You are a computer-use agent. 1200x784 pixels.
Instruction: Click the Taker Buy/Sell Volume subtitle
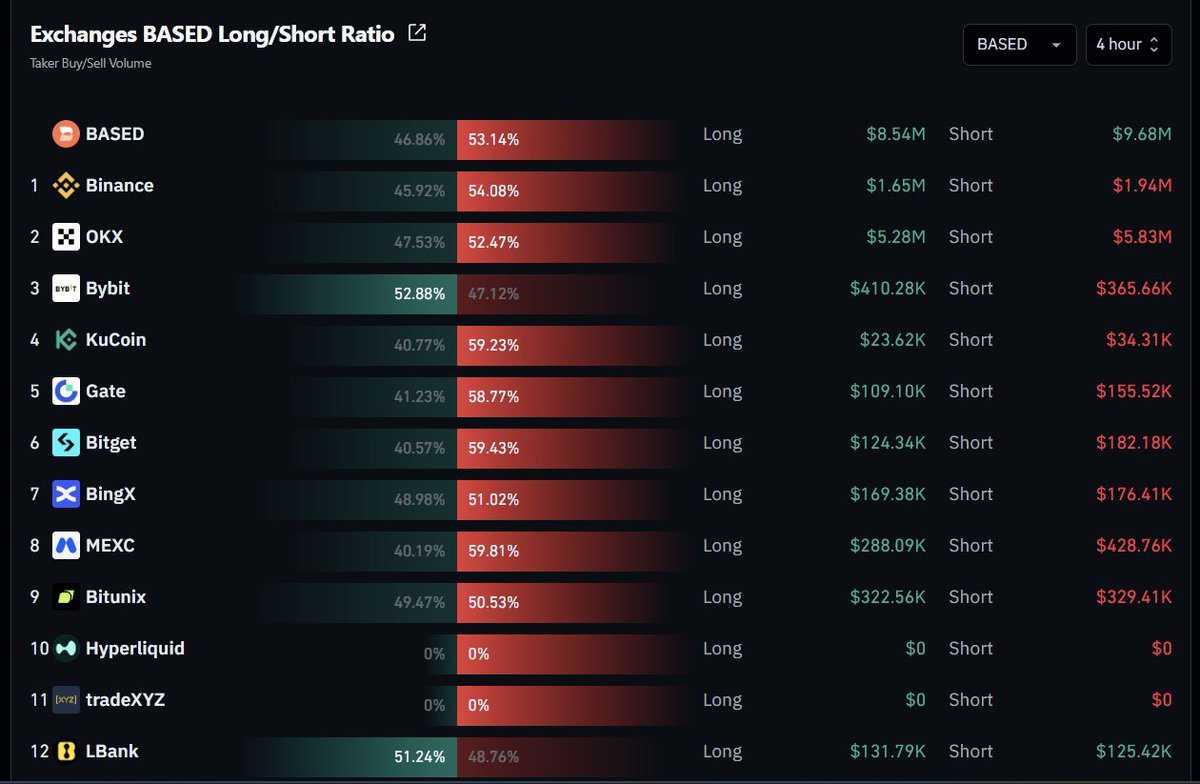pos(91,63)
